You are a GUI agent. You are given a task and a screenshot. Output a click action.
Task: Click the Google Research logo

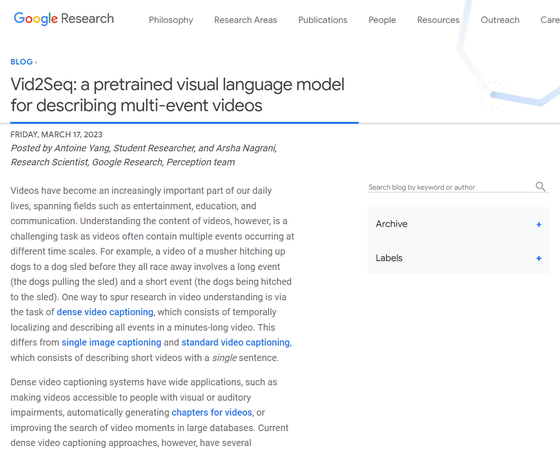(x=64, y=19)
